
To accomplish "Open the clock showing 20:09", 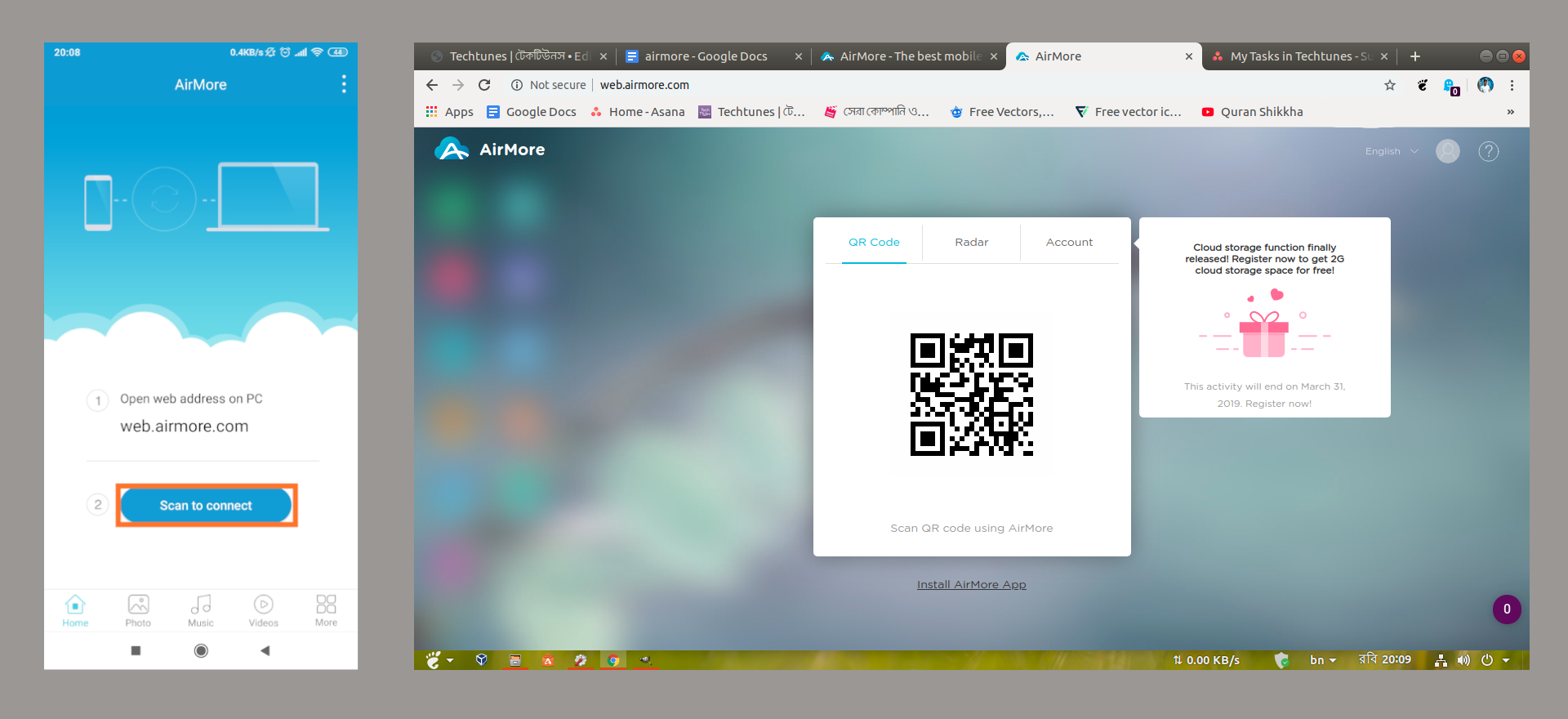I will point(1385,660).
